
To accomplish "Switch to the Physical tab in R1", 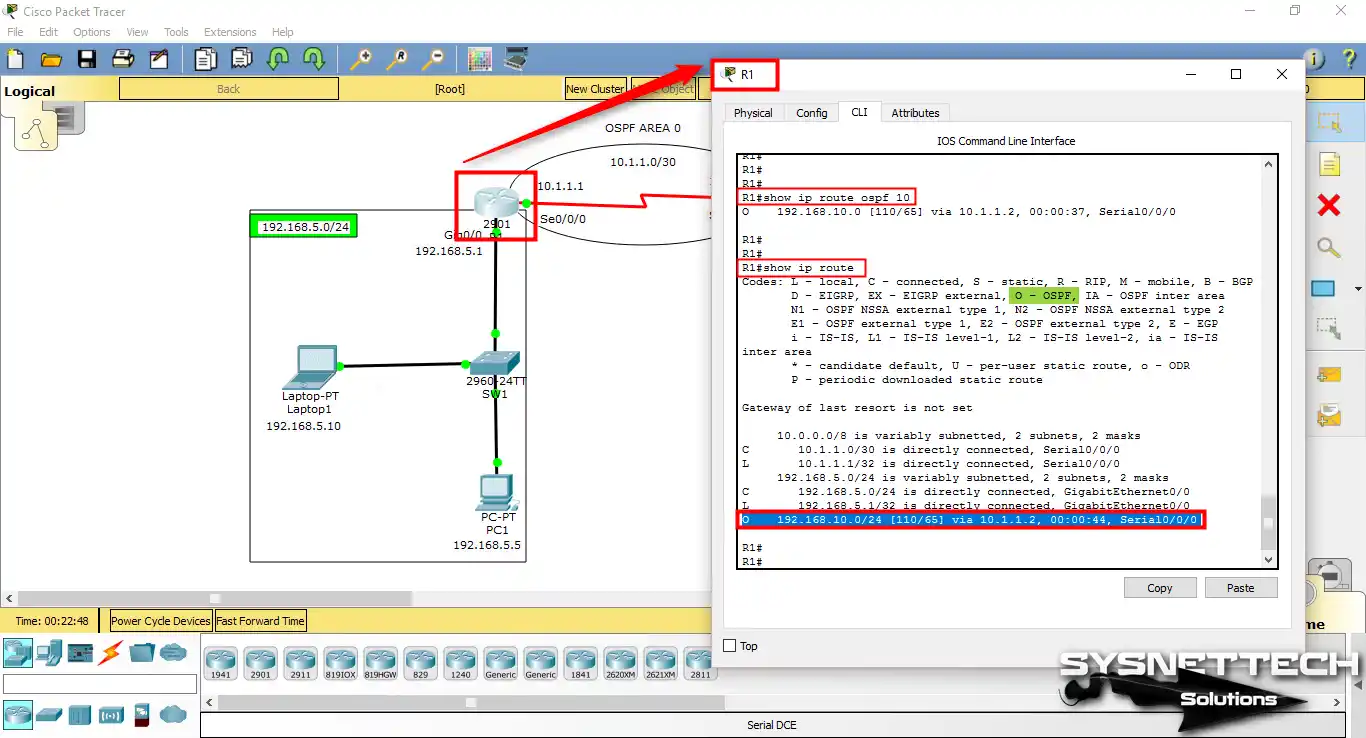I will click(753, 113).
